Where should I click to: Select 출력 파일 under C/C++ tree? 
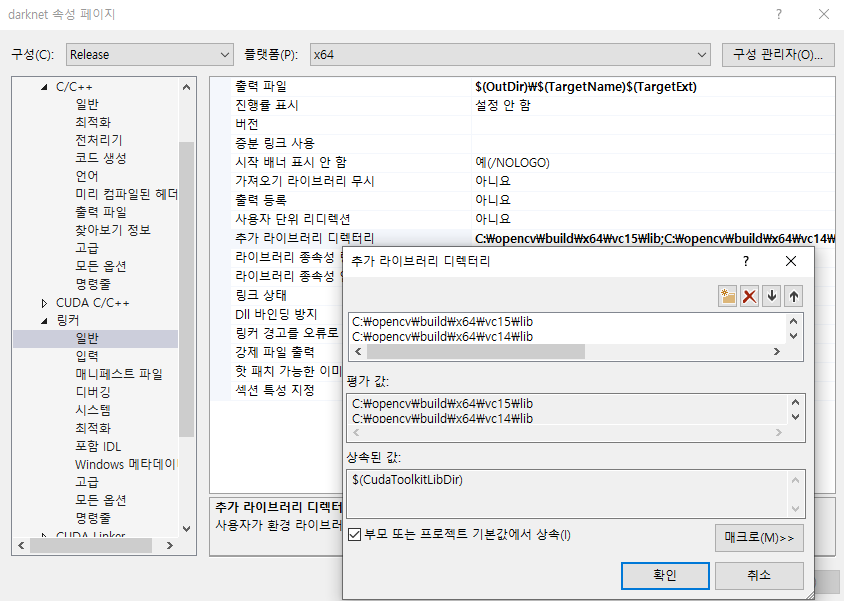[x=101, y=212]
